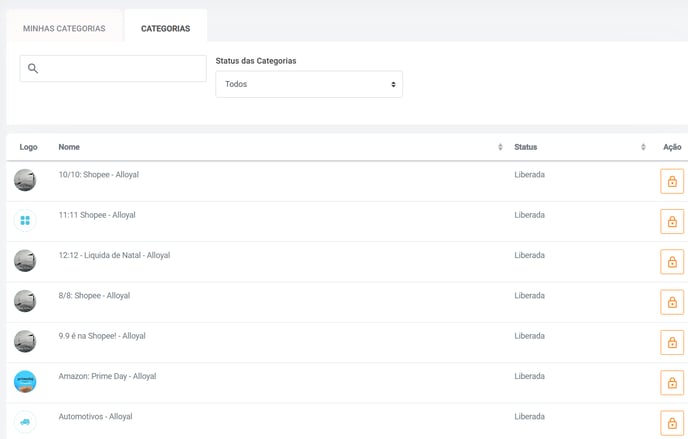Click the Automotivos car logo
688x439 pixels.
click(x=25, y=422)
